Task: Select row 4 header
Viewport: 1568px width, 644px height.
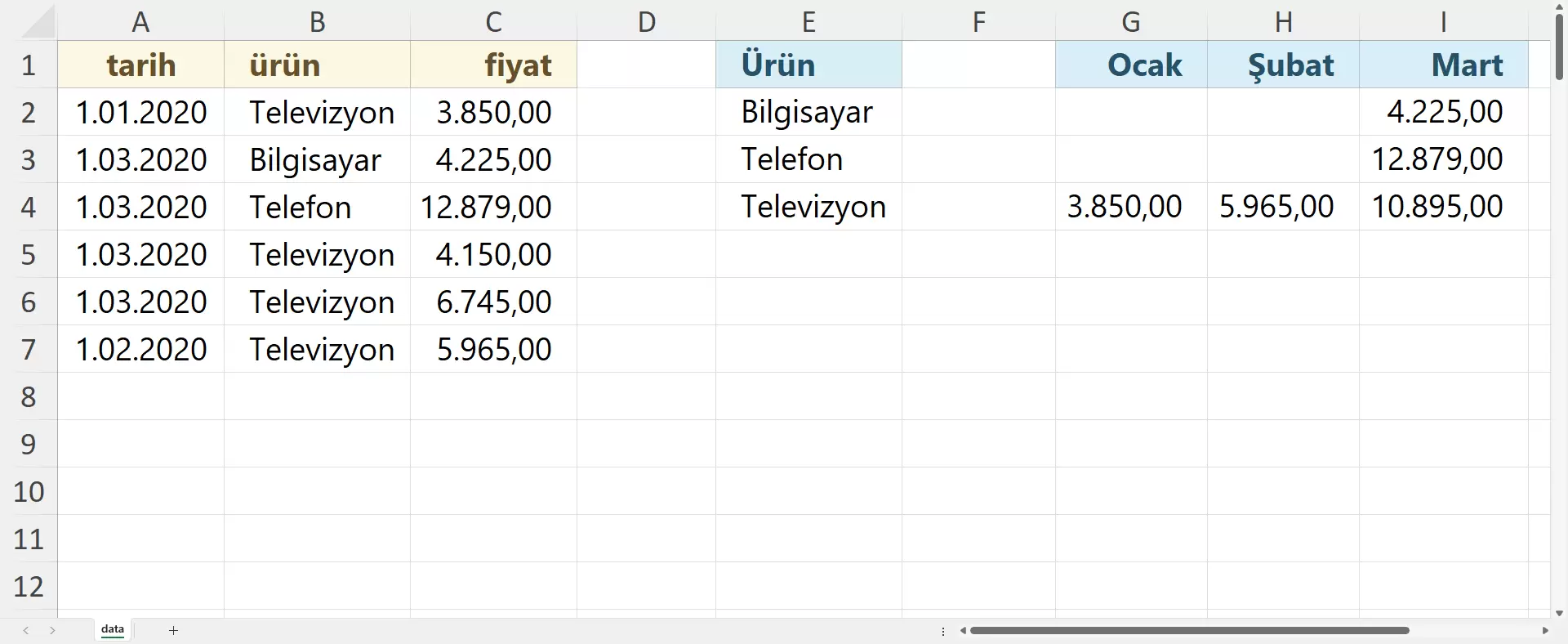Action: click(x=29, y=207)
